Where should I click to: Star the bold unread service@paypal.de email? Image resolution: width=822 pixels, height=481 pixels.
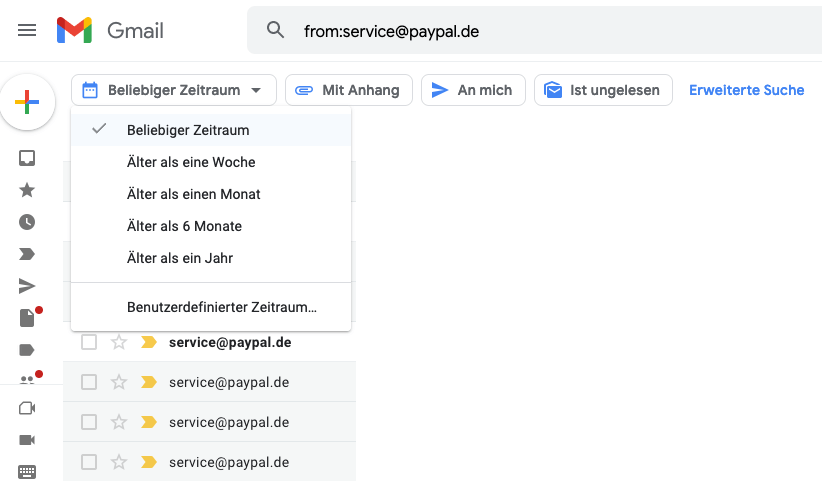pyautogui.click(x=119, y=342)
